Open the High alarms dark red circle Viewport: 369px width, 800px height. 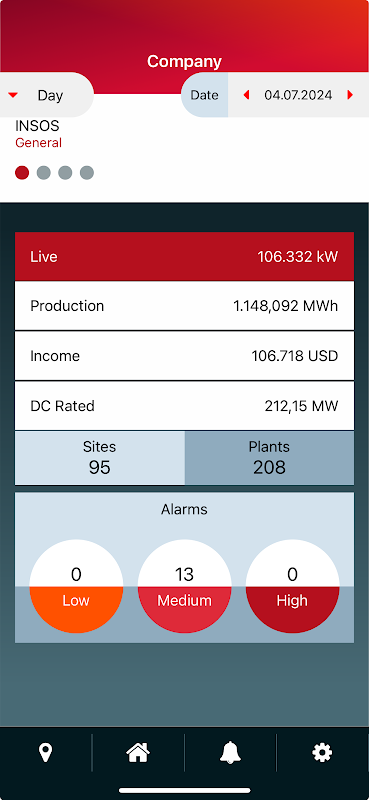pos(292,586)
